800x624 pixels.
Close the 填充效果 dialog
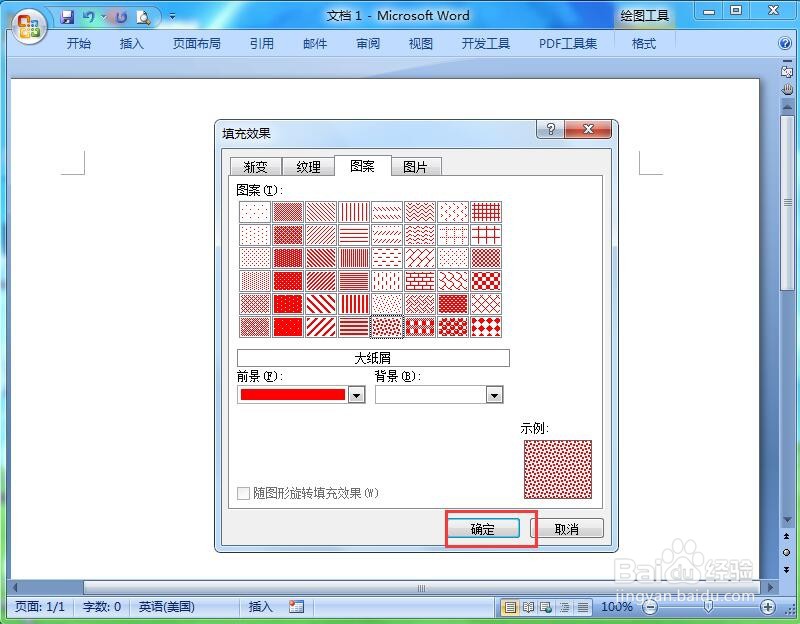588,129
